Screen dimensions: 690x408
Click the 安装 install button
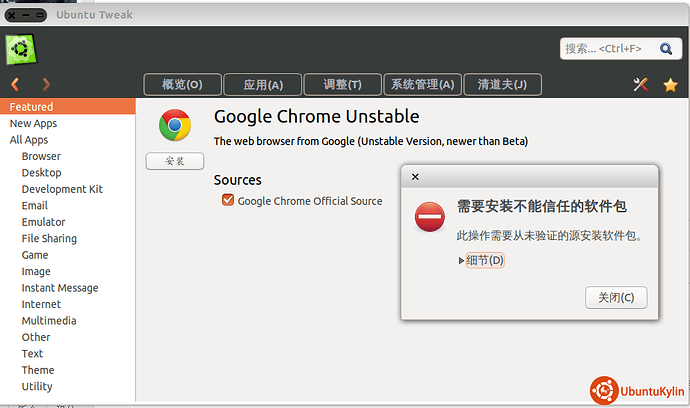pyautogui.click(x=175, y=161)
